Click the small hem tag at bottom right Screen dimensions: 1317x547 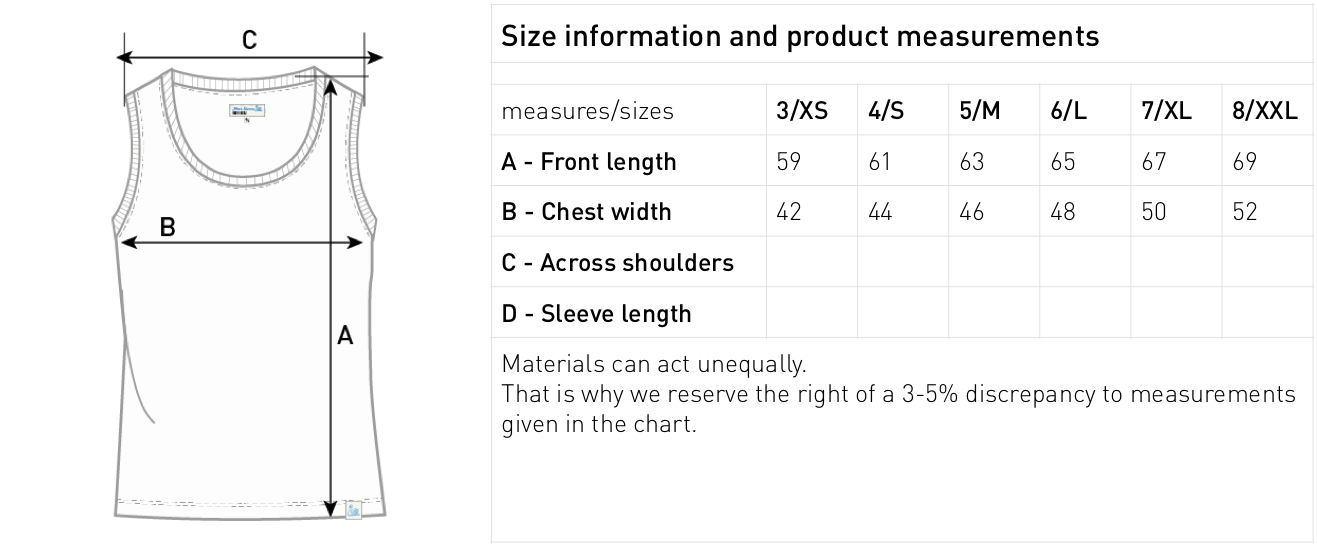pos(353,510)
